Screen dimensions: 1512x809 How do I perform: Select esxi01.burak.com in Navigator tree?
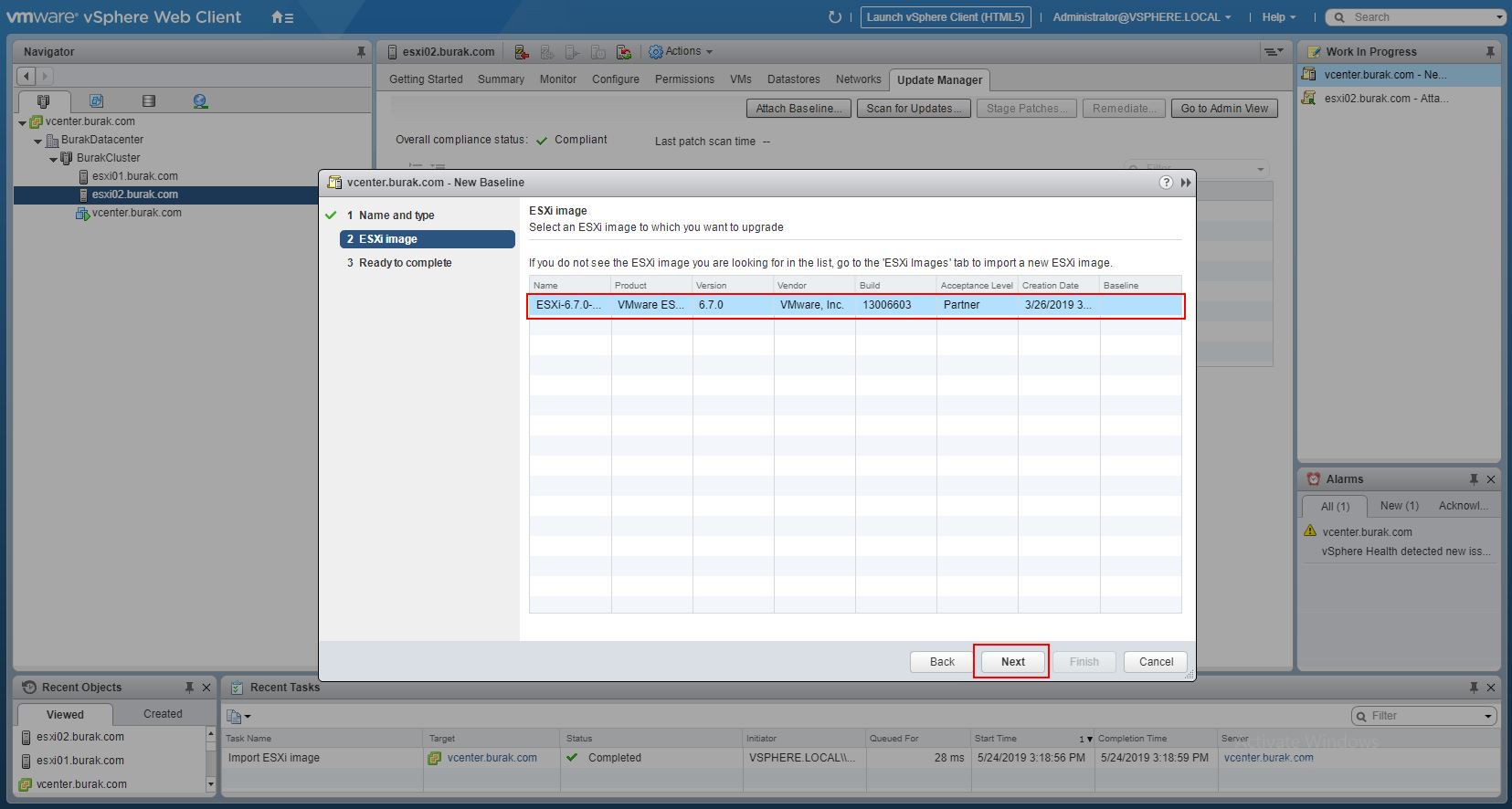click(134, 176)
